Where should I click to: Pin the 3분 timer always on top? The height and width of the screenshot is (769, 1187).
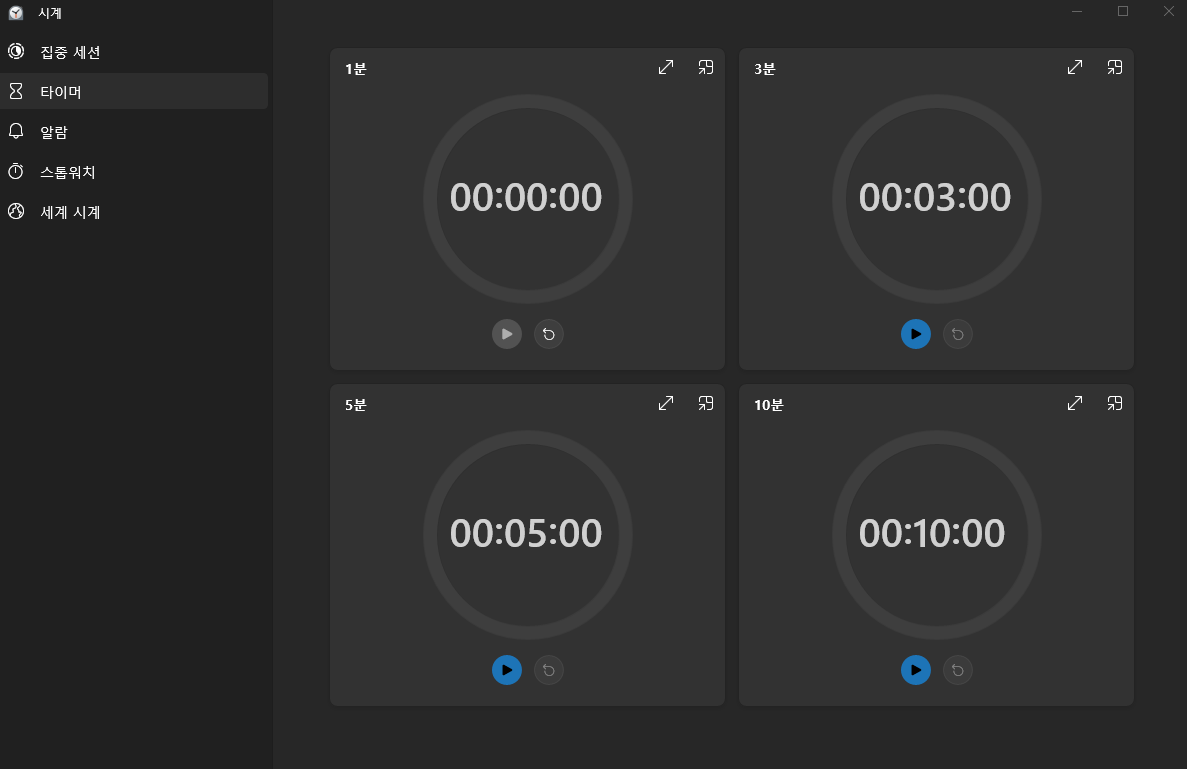(1114, 67)
